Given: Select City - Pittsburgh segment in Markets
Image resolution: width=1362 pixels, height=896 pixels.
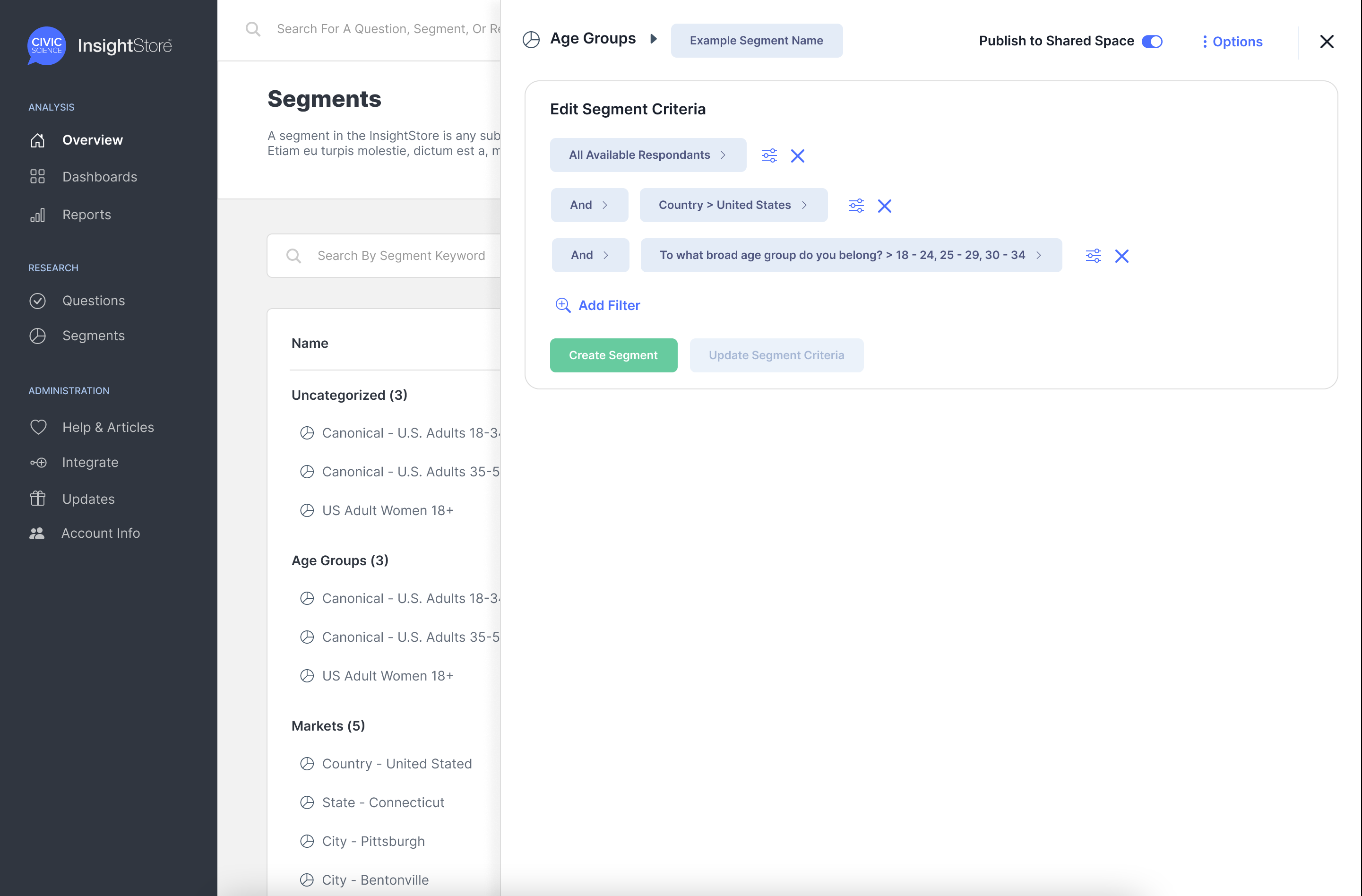Looking at the screenshot, I should click(x=372, y=841).
